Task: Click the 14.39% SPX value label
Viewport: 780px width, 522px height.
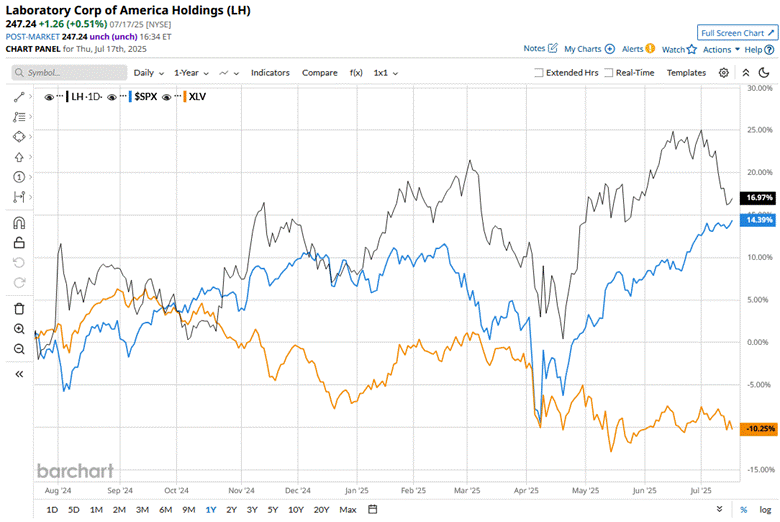Action: coord(758,219)
